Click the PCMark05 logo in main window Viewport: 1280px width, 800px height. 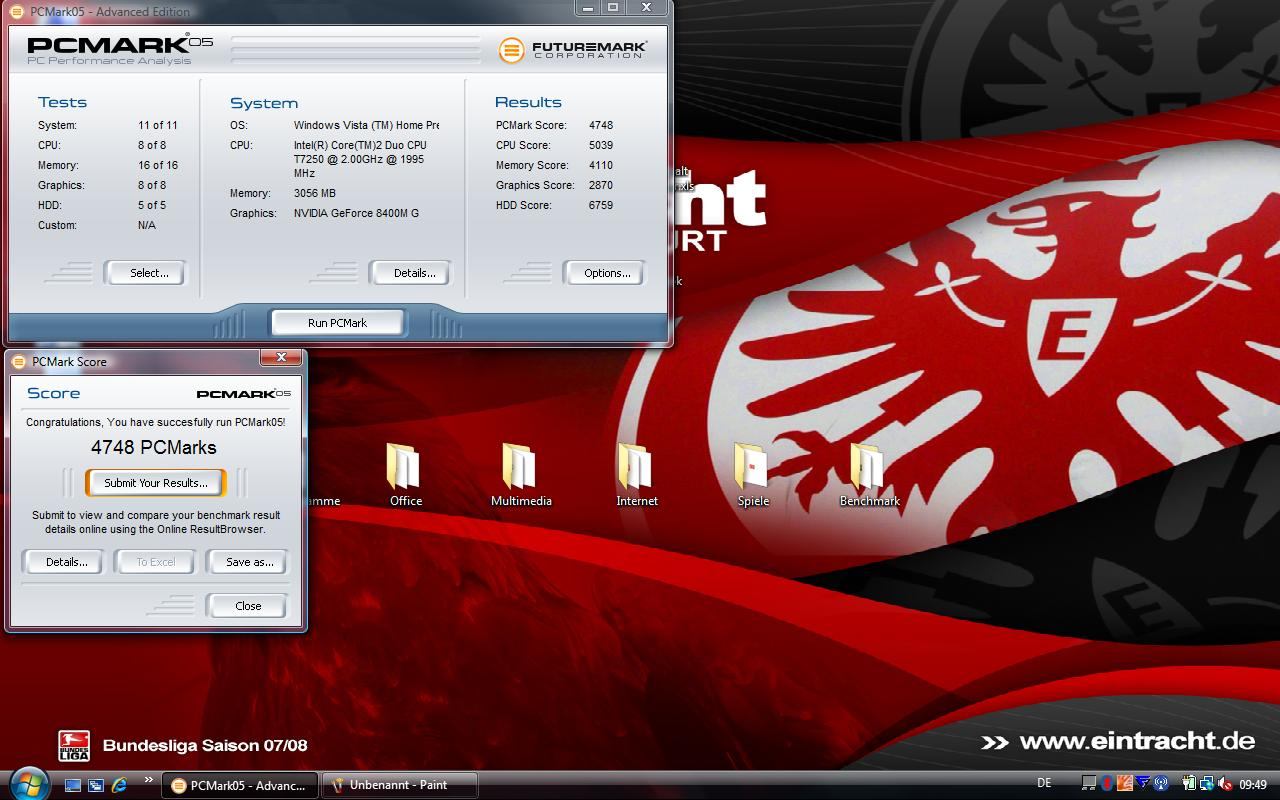[x=120, y=49]
